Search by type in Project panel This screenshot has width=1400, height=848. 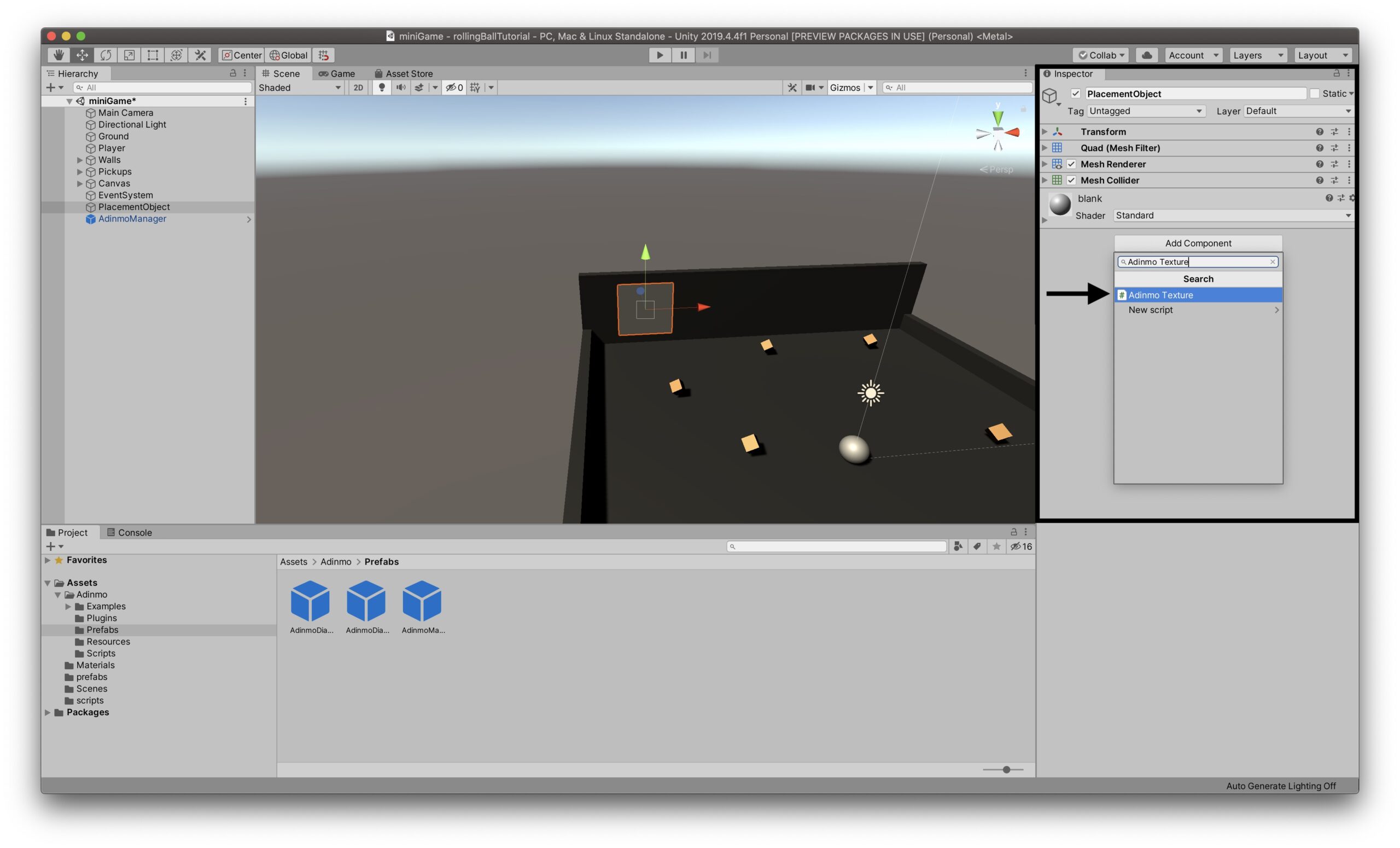[x=958, y=546]
